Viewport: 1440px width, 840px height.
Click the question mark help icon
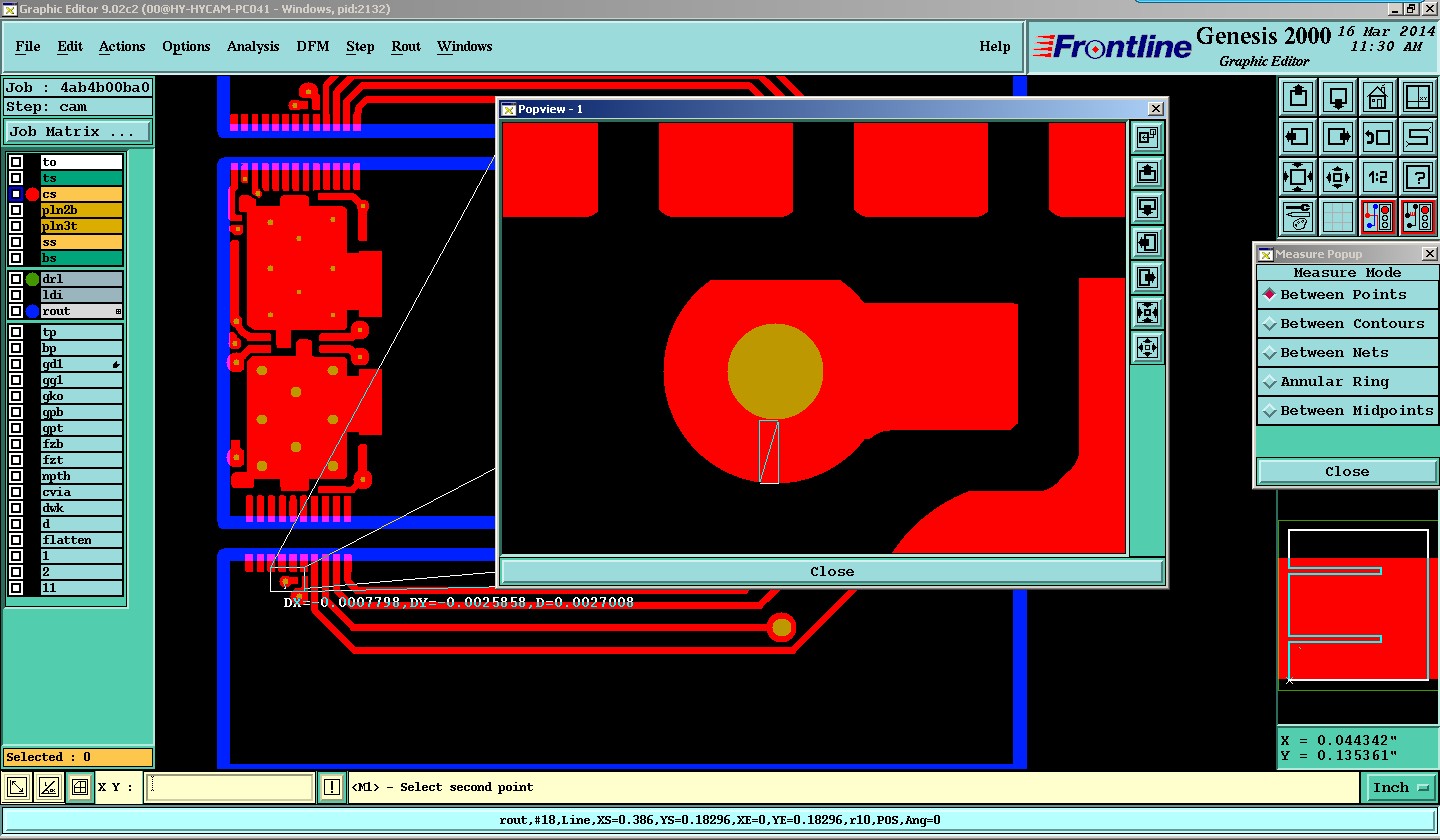click(1418, 177)
